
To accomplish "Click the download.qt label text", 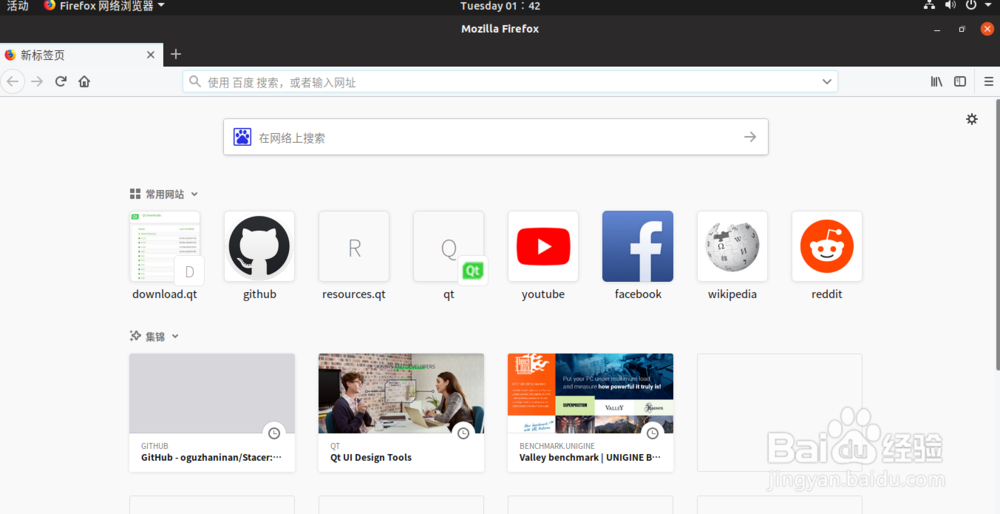I will point(165,294).
